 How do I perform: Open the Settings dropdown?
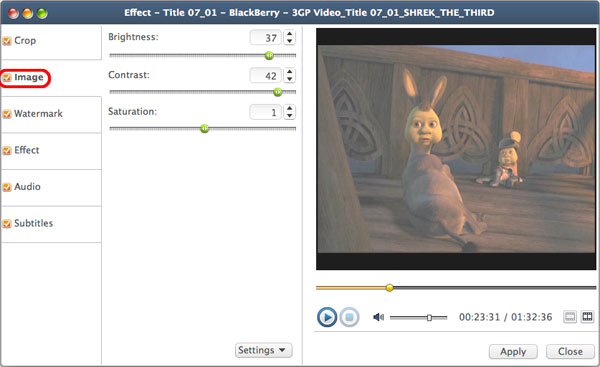[263, 350]
